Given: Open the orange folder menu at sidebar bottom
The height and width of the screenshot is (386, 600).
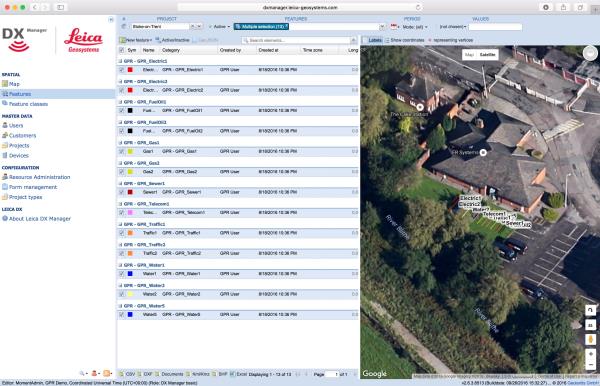Looking at the screenshot, I should (x=107, y=373).
